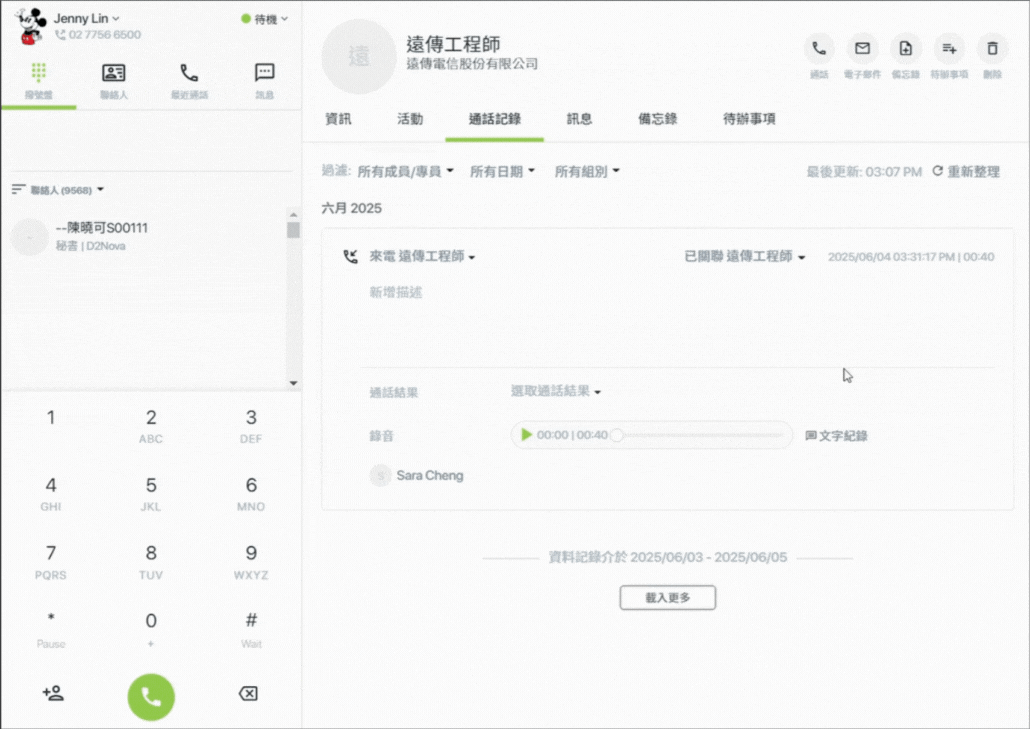The height and width of the screenshot is (729, 1030).
Task: Switch to the 訊息 tab
Action: tap(579, 119)
